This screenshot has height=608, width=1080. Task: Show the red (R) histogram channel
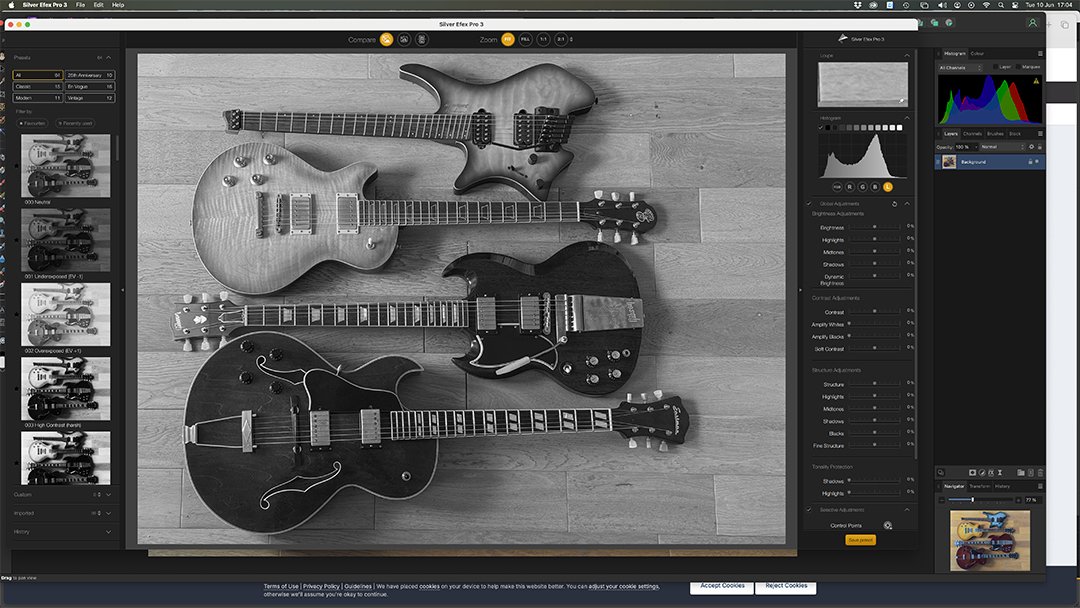tap(850, 187)
